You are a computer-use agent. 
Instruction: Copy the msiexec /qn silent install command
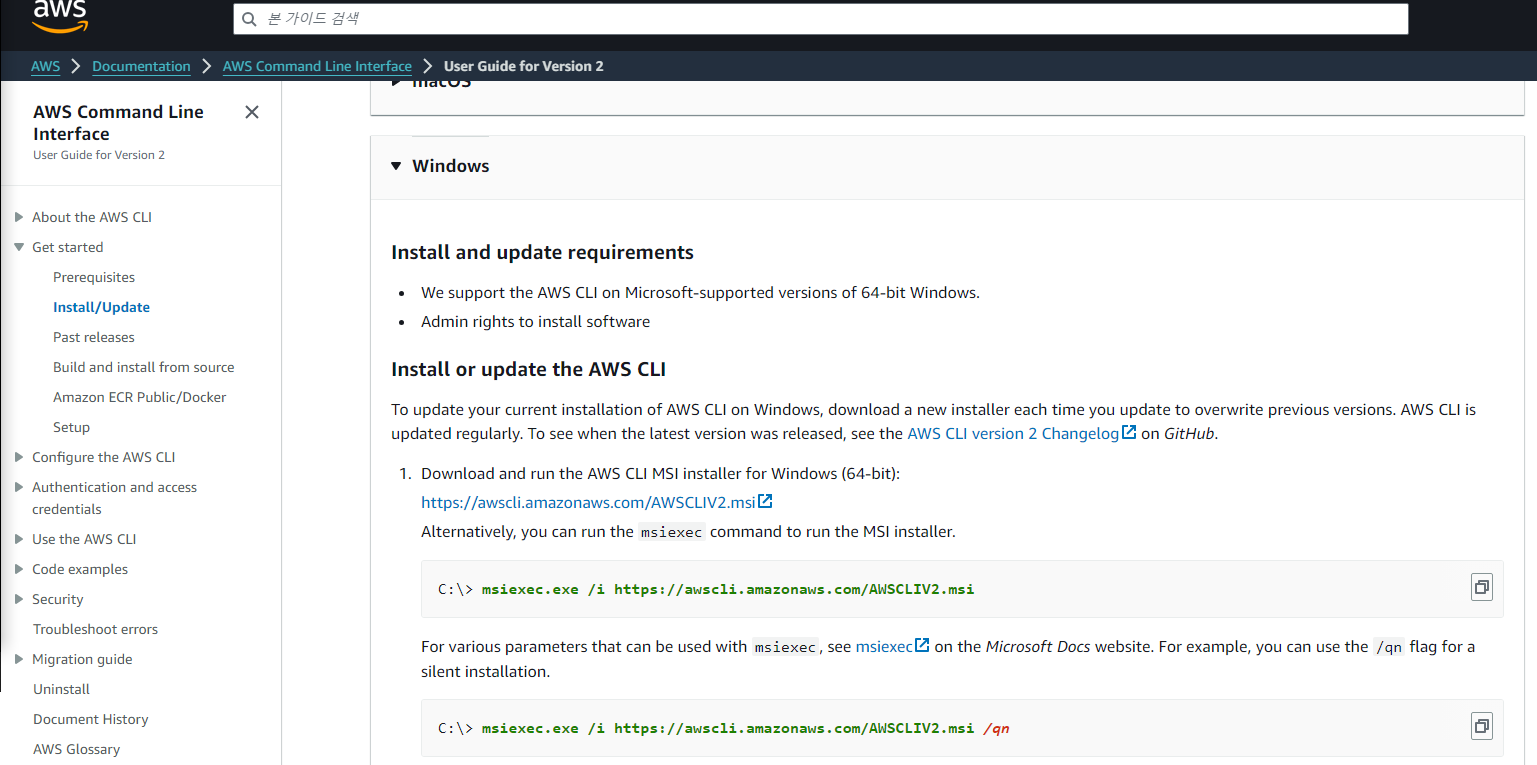click(x=1482, y=727)
